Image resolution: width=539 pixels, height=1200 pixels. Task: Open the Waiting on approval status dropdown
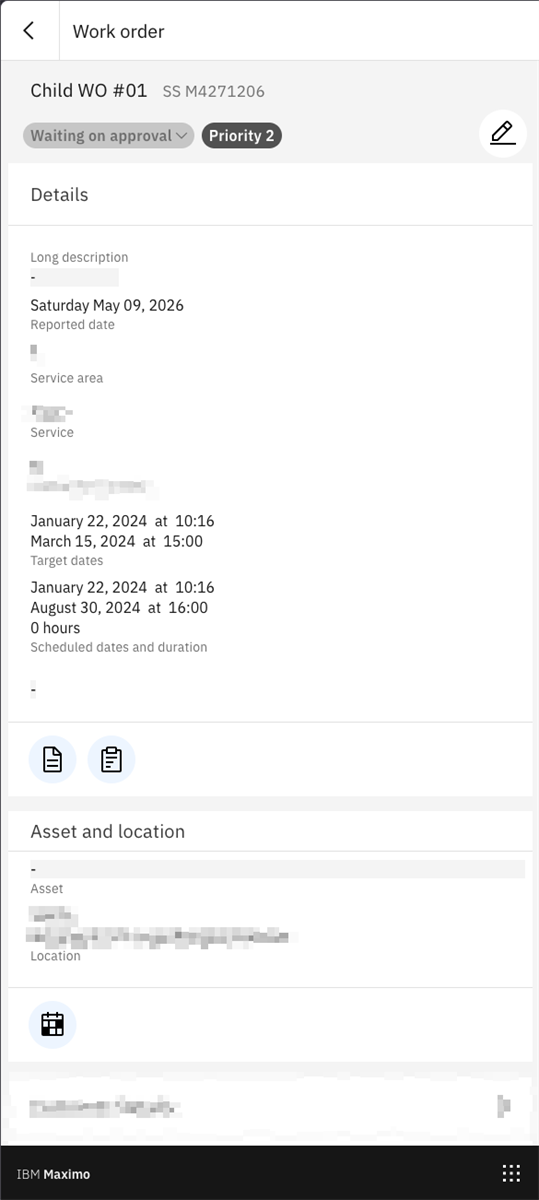pos(108,136)
